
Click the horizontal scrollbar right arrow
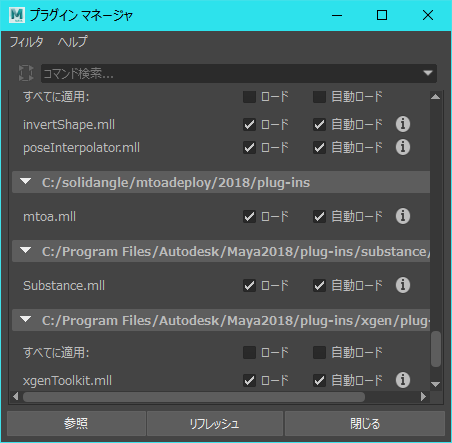(x=423, y=397)
